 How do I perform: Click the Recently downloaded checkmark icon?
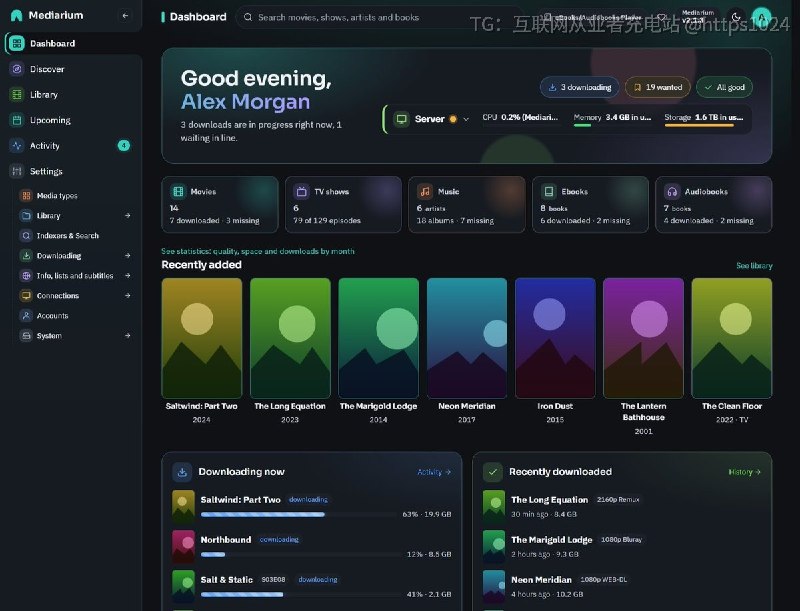[x=493, y=472]
